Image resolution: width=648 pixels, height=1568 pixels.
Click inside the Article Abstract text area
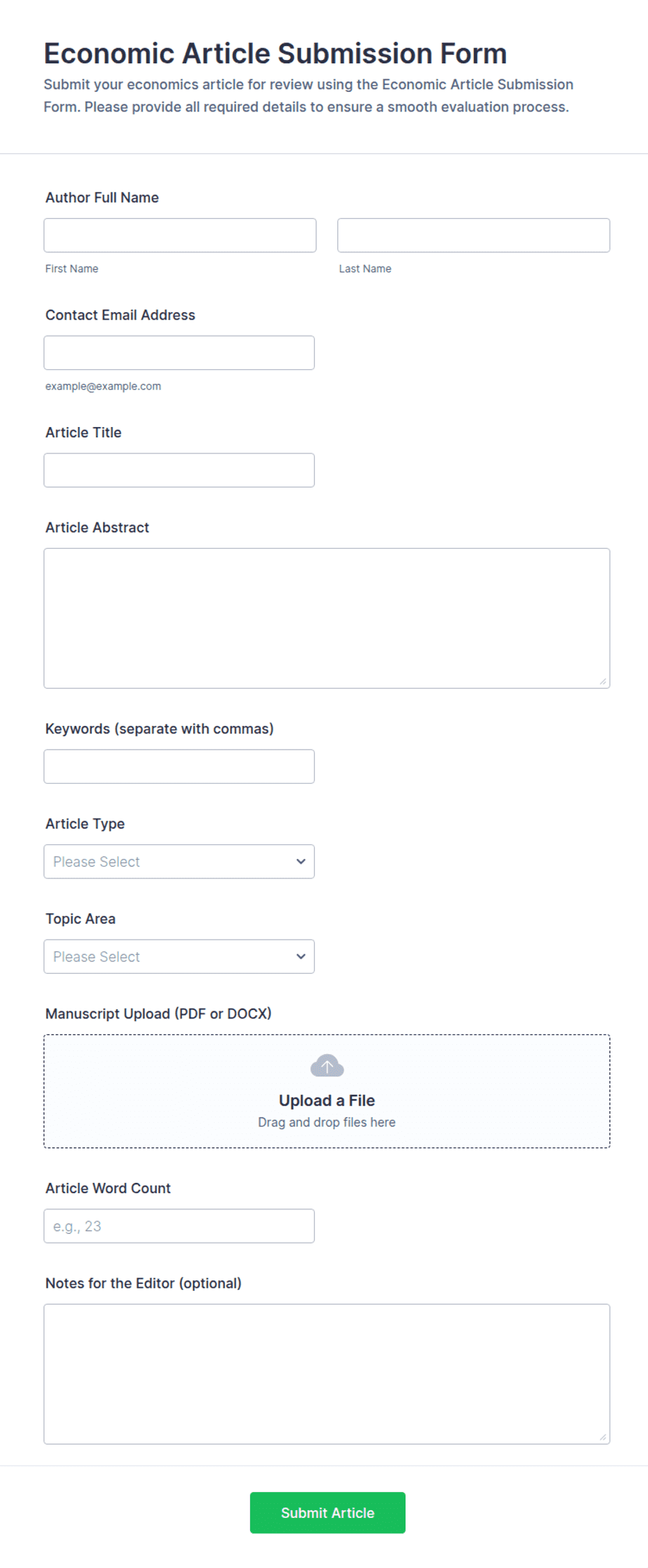pyautogui.click(x=327, y=619)
